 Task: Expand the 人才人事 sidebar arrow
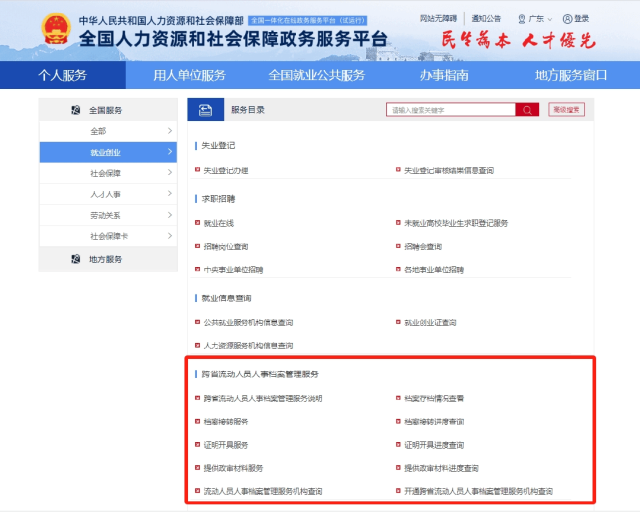click(170, 194)
